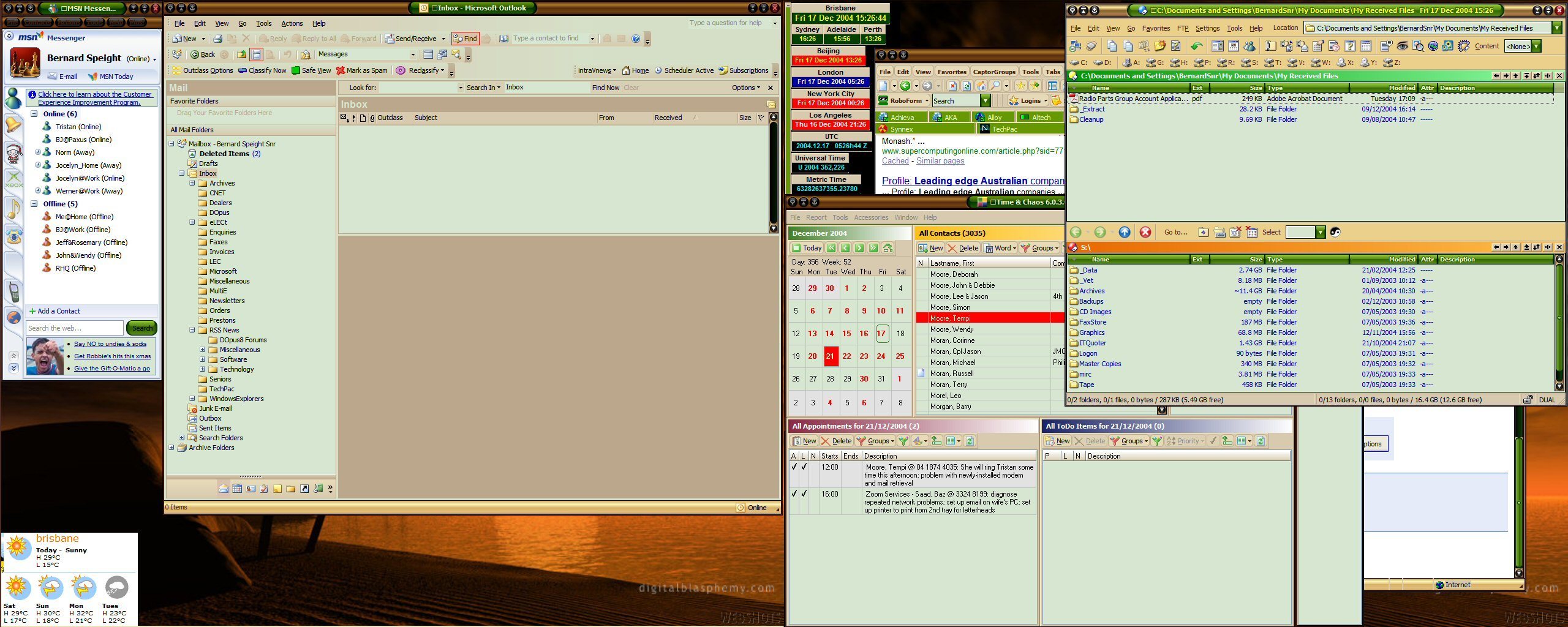Click the eye View icon in file manager toolbar

[x=1402, y=46]
